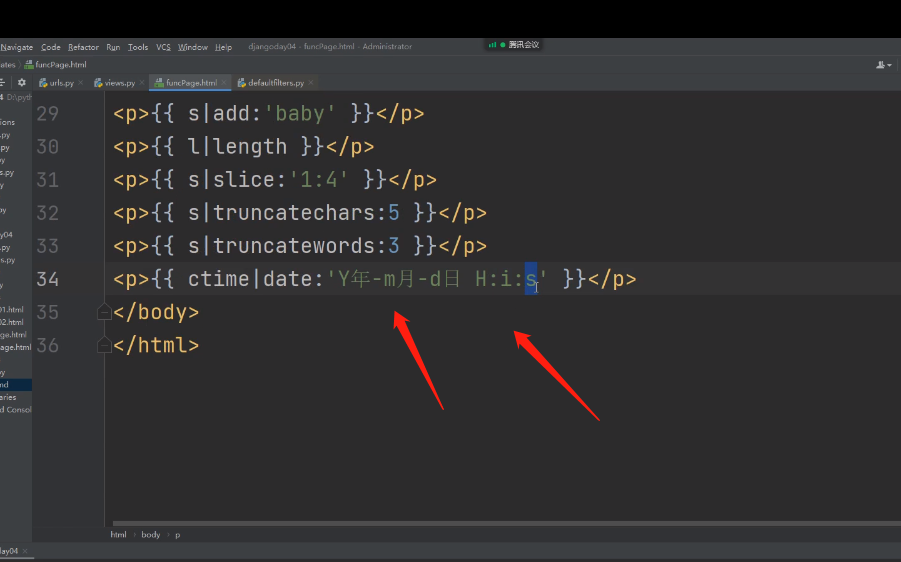Click line number 30 in the gutter
901x562 pixels.
point(48,147)
